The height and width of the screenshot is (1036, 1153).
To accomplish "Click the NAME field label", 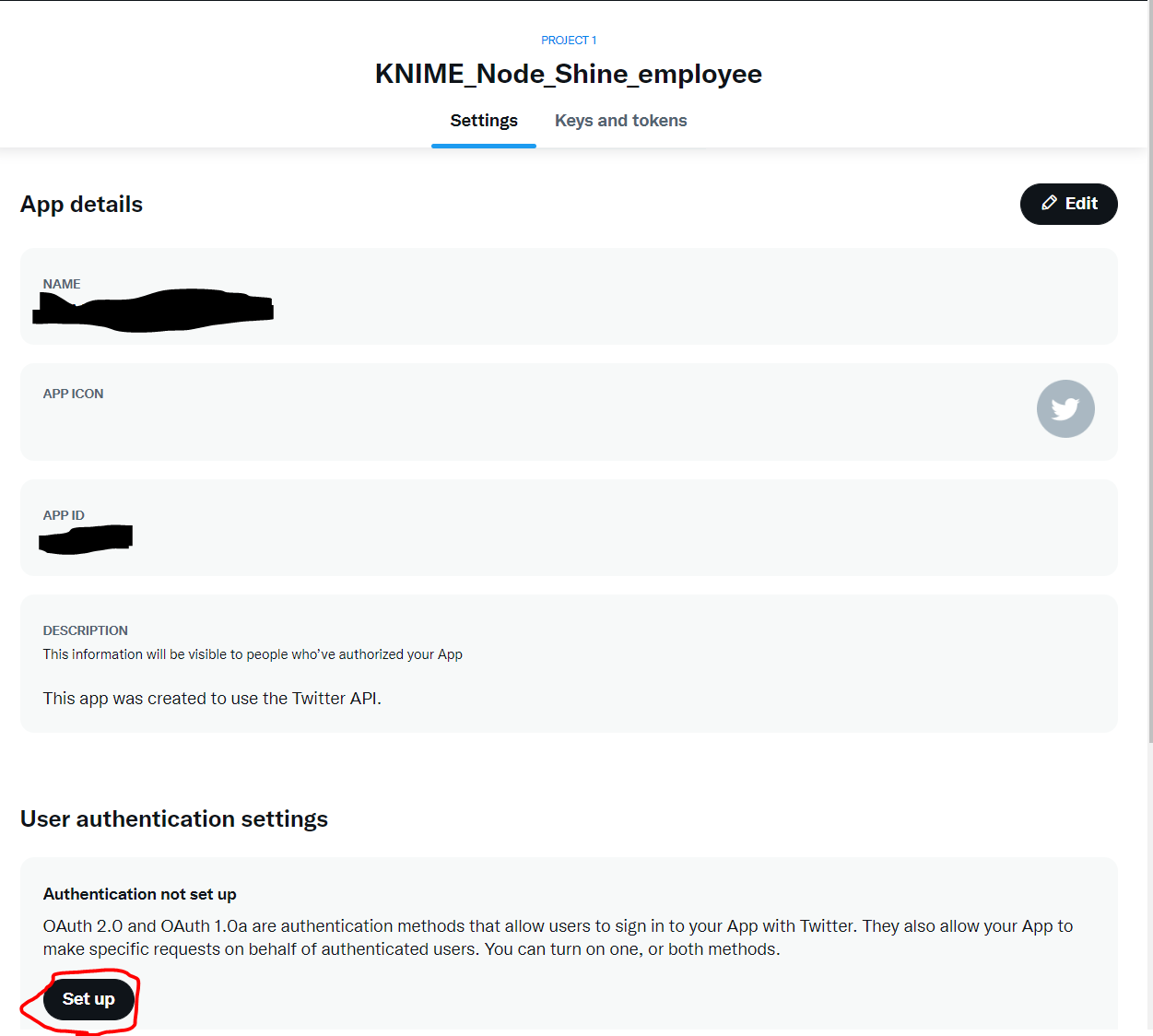I will click(62, 284).
